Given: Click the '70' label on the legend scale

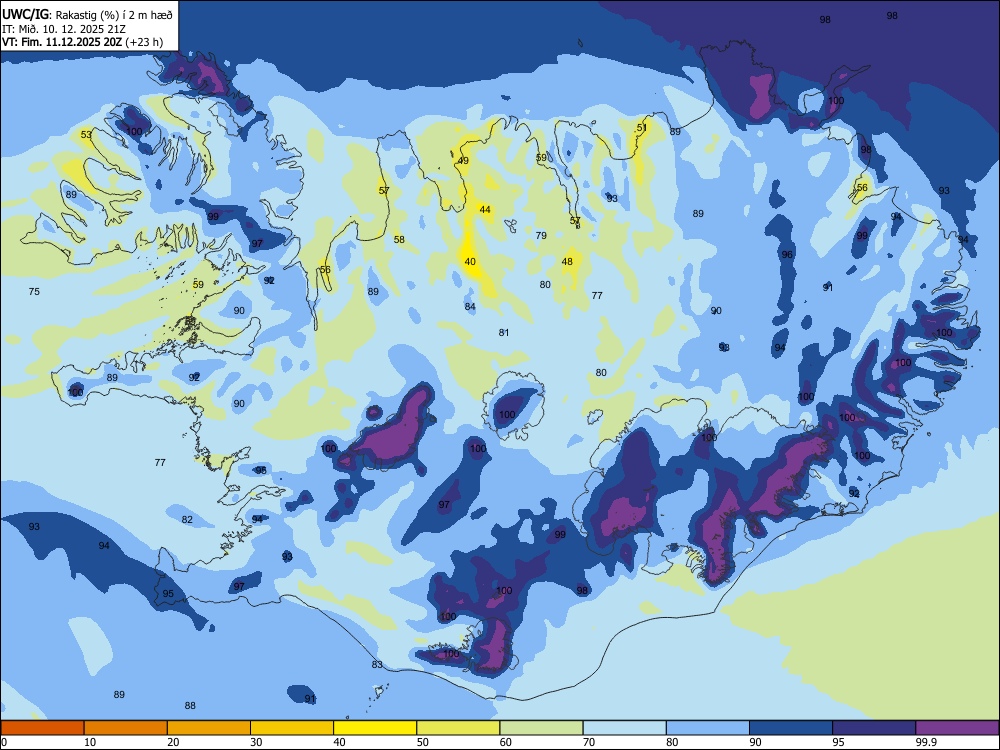Looking at the screenshot, I should pyautogui.click(x=589, y=742).
